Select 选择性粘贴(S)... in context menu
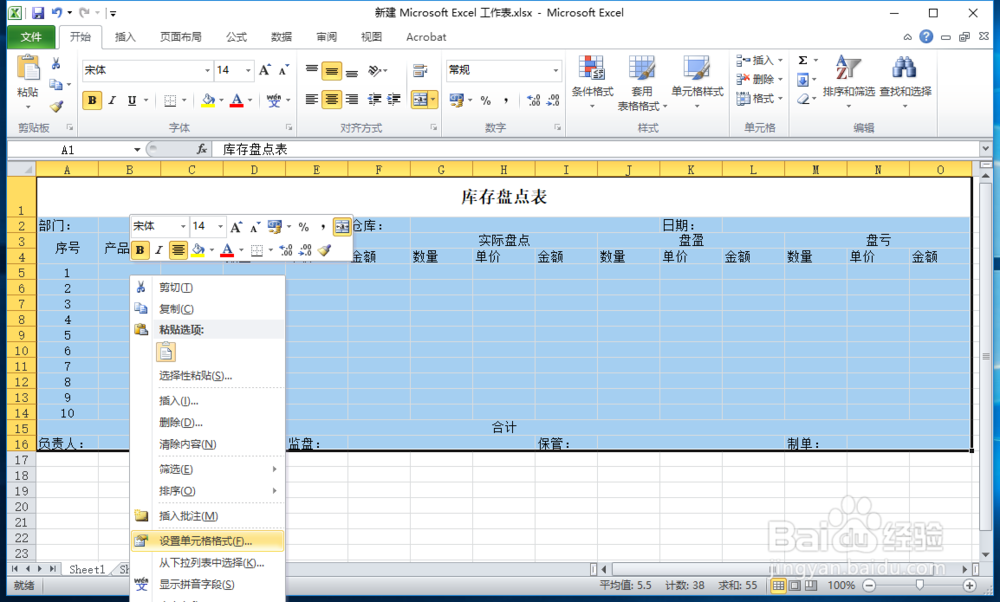Image resolution: width=1000 pixels, height=602 pixels. [x=207, y=376]
